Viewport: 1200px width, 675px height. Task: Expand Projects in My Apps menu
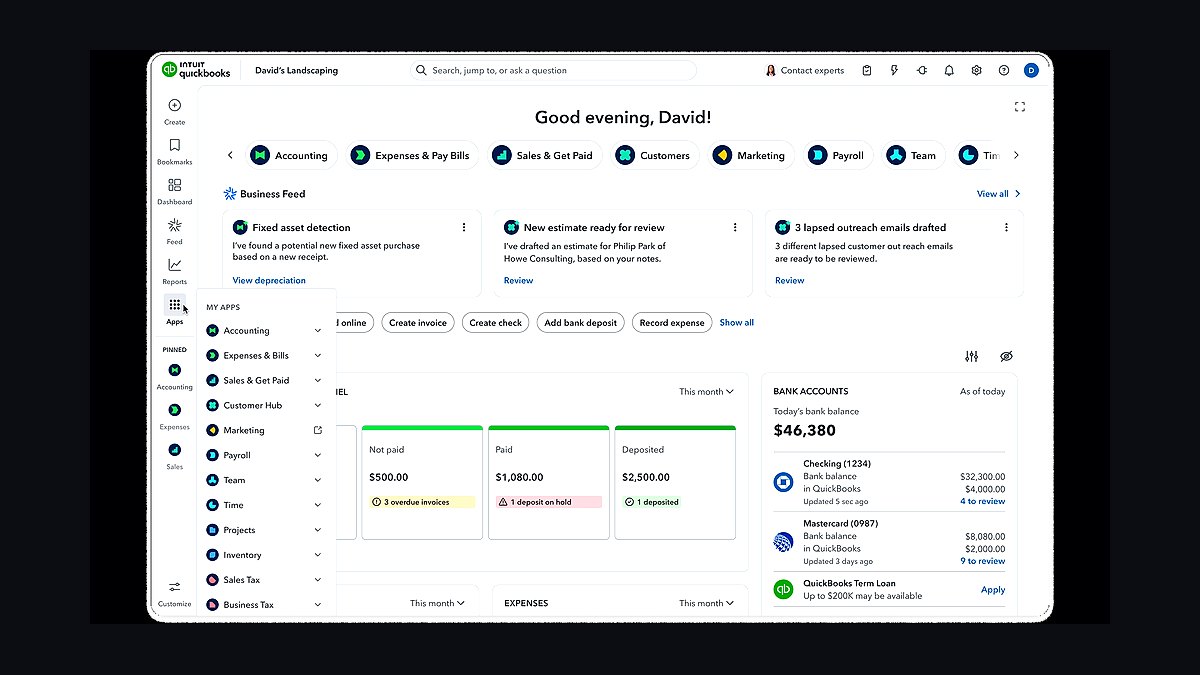point(318,530)
